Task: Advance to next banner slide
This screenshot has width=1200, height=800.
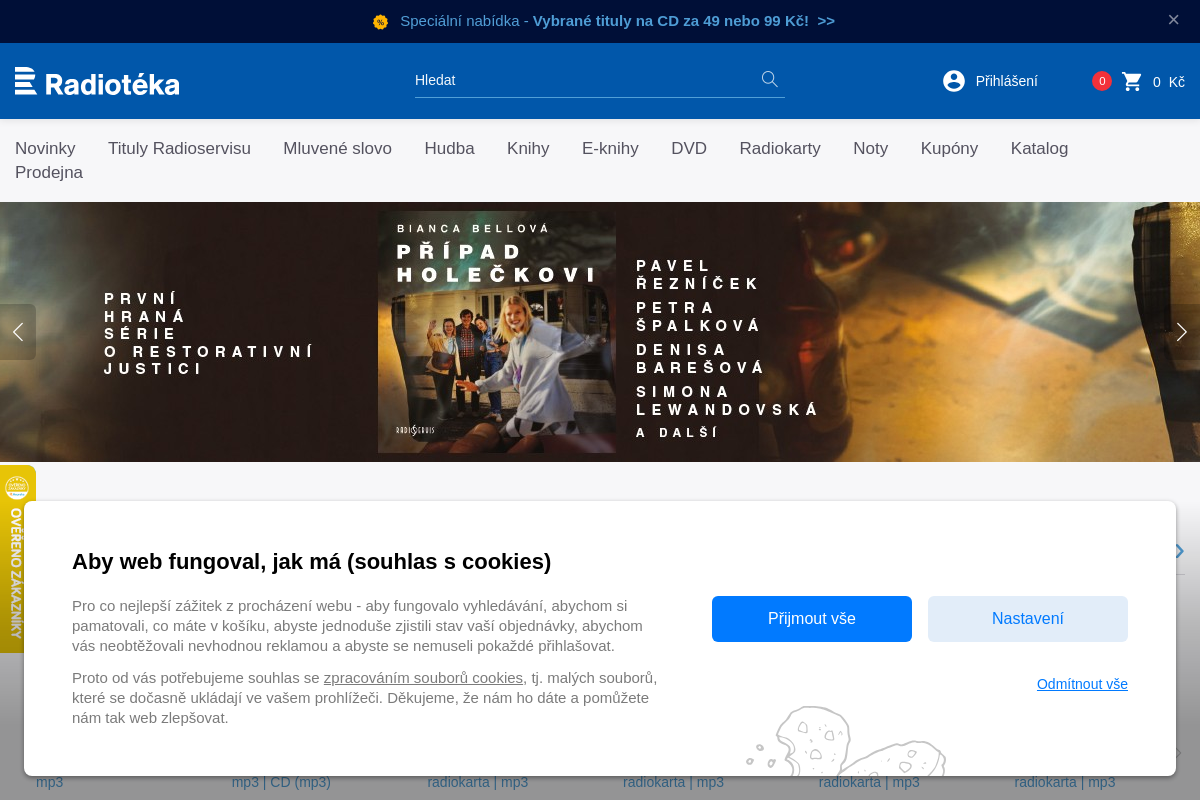Action: pyautogui.click(x=1182, y=332)
